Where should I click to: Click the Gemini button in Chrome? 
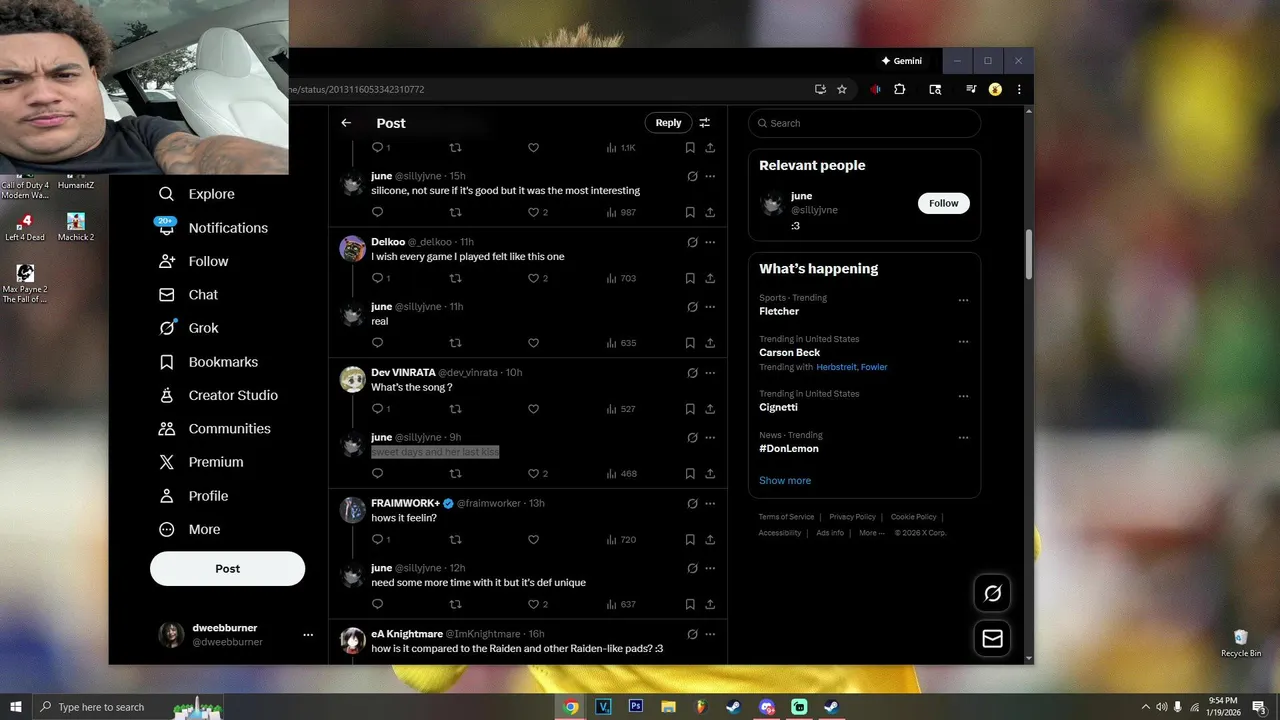901,61
